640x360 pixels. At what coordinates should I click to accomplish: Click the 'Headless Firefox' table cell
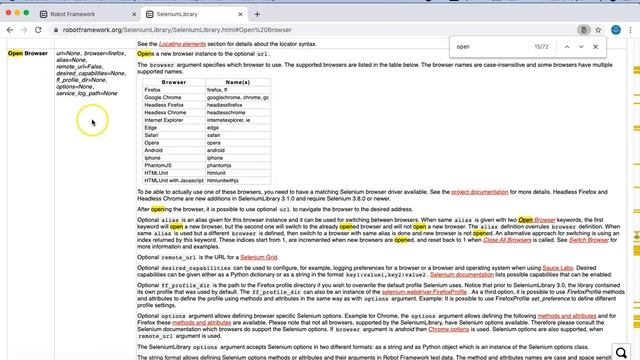(x=174, y=105)
